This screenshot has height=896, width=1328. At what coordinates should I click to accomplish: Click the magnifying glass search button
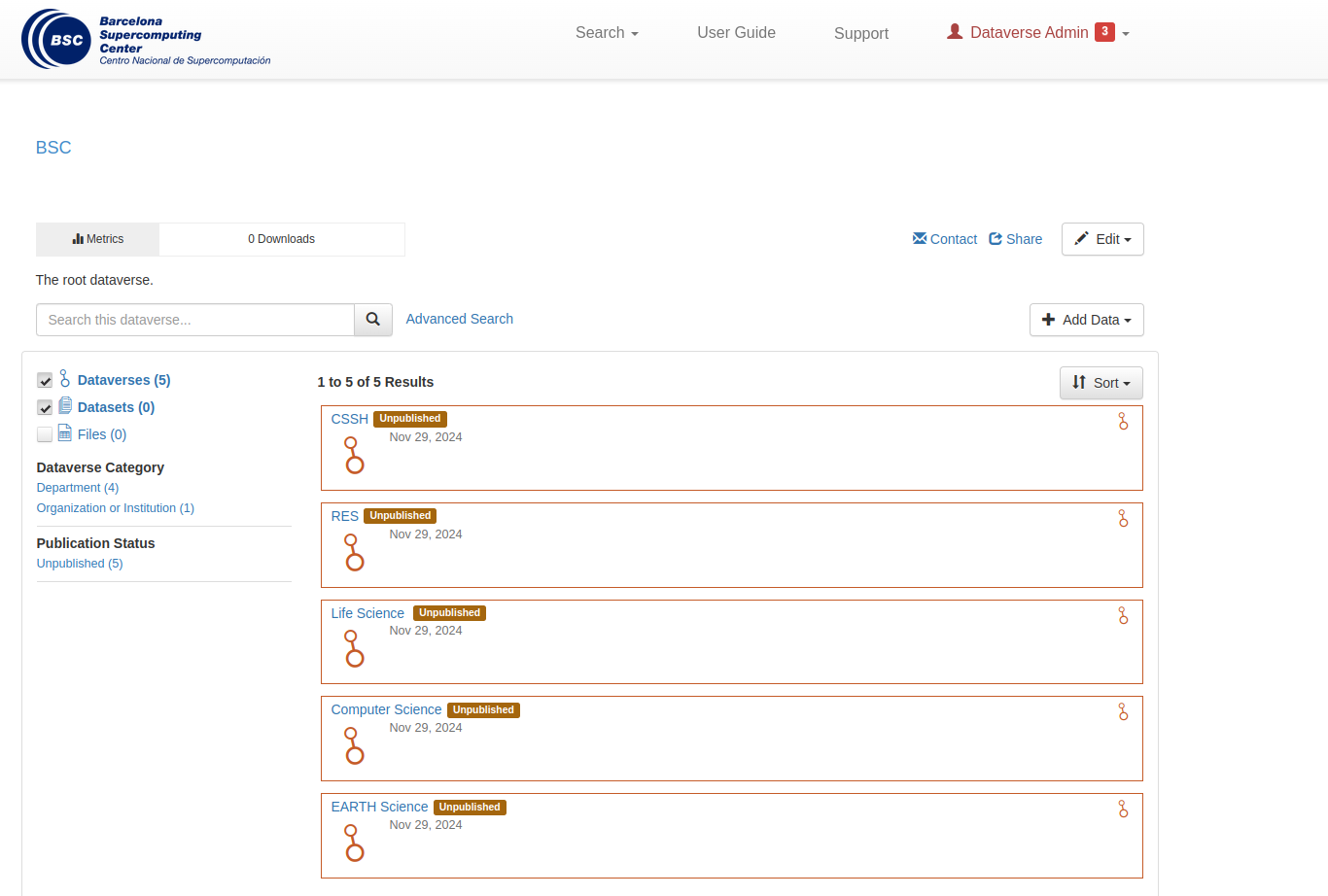pos(373,320)
